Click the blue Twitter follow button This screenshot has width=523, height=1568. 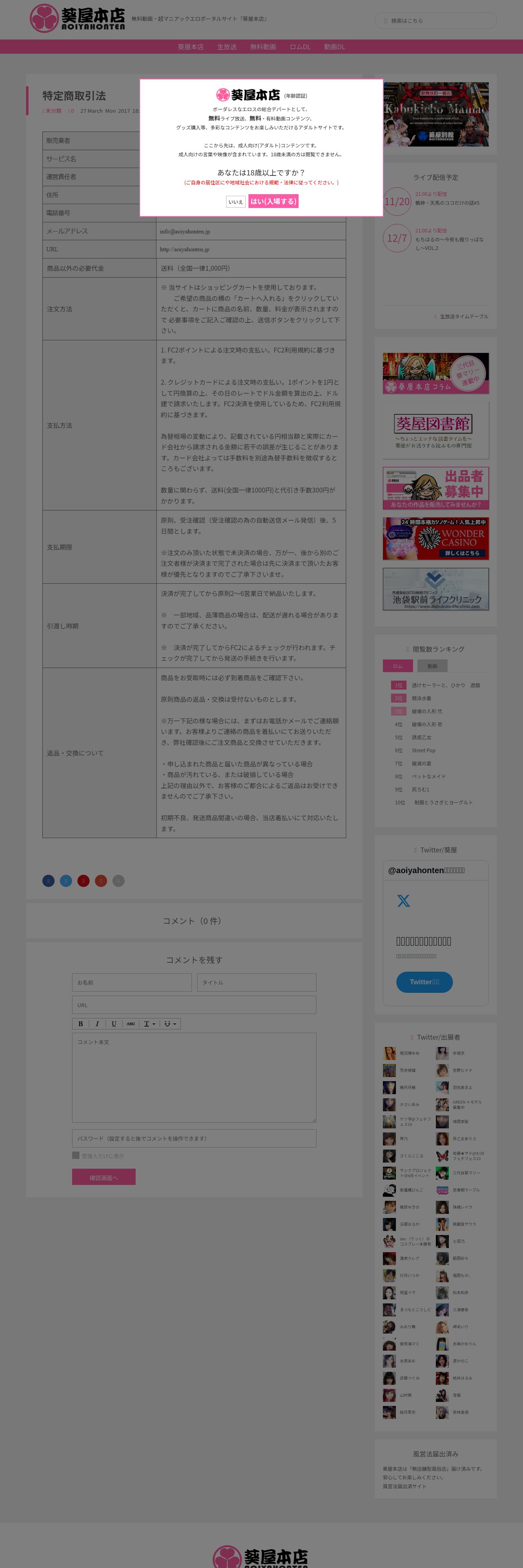click(x=424, y=982)
